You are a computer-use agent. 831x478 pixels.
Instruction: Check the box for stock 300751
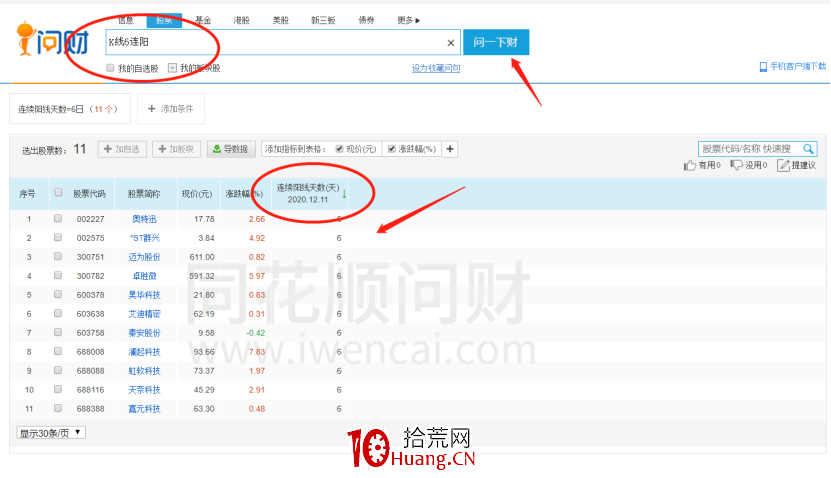click(x=58, y=256)
